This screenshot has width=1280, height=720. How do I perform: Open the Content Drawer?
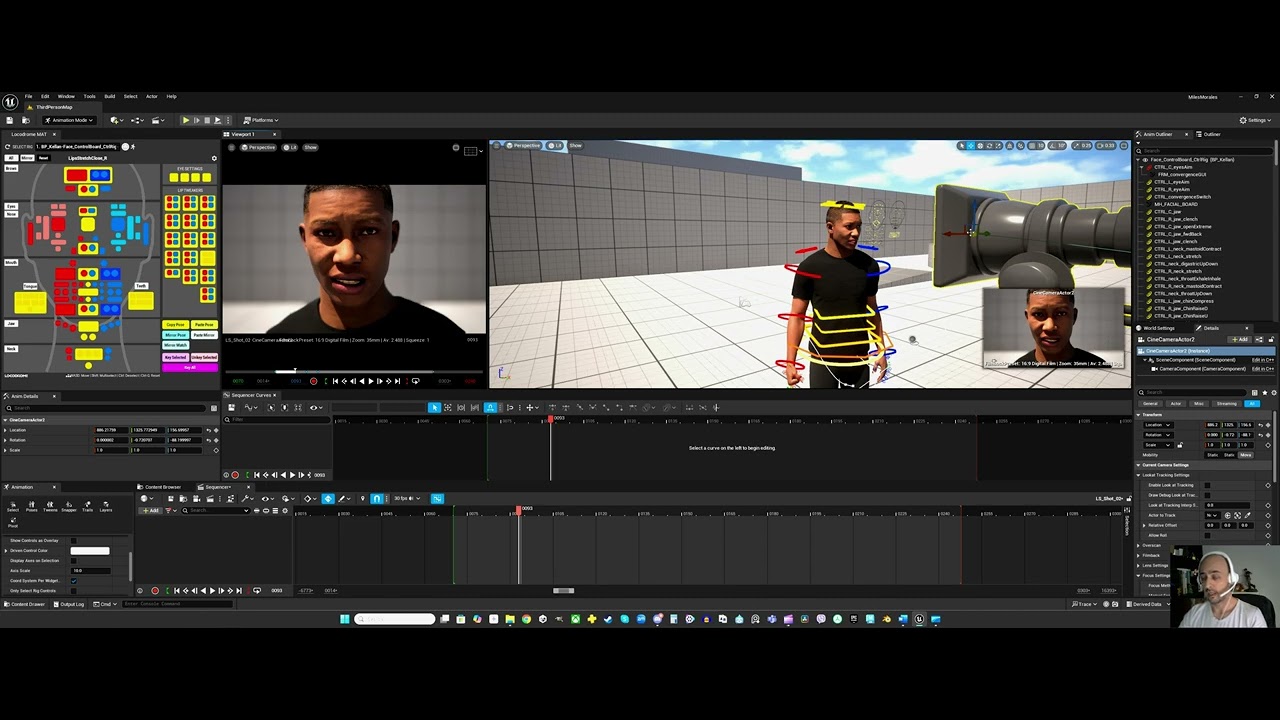point(24,604)
